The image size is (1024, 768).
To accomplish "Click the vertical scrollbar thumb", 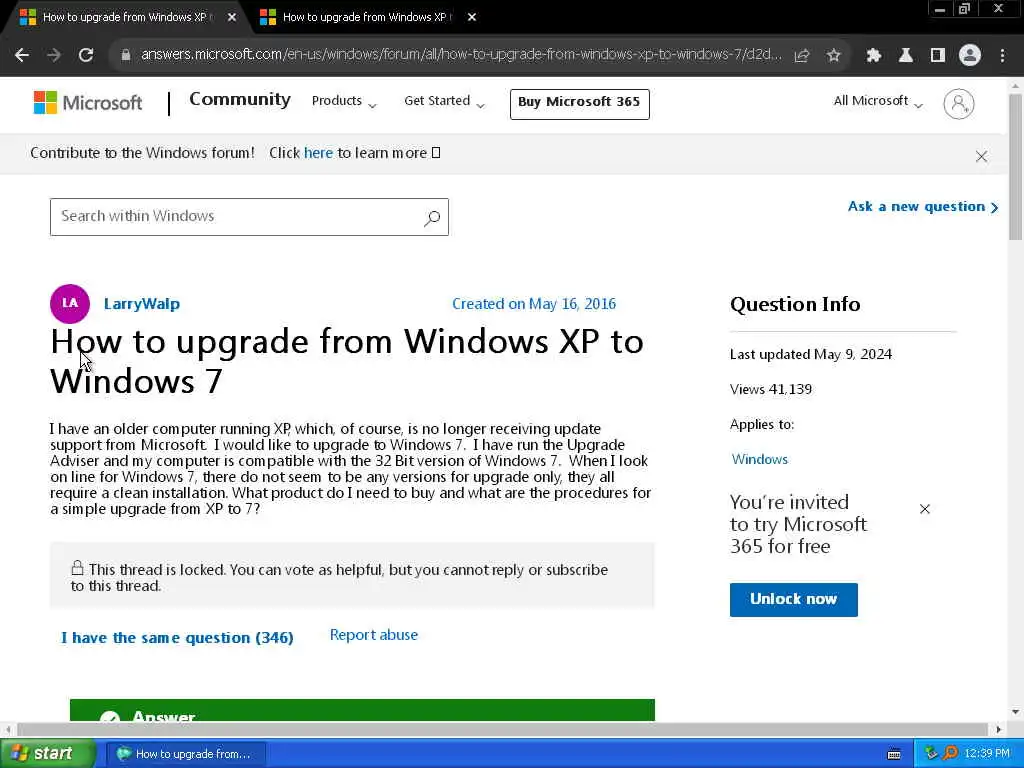I will (1015, 167).
